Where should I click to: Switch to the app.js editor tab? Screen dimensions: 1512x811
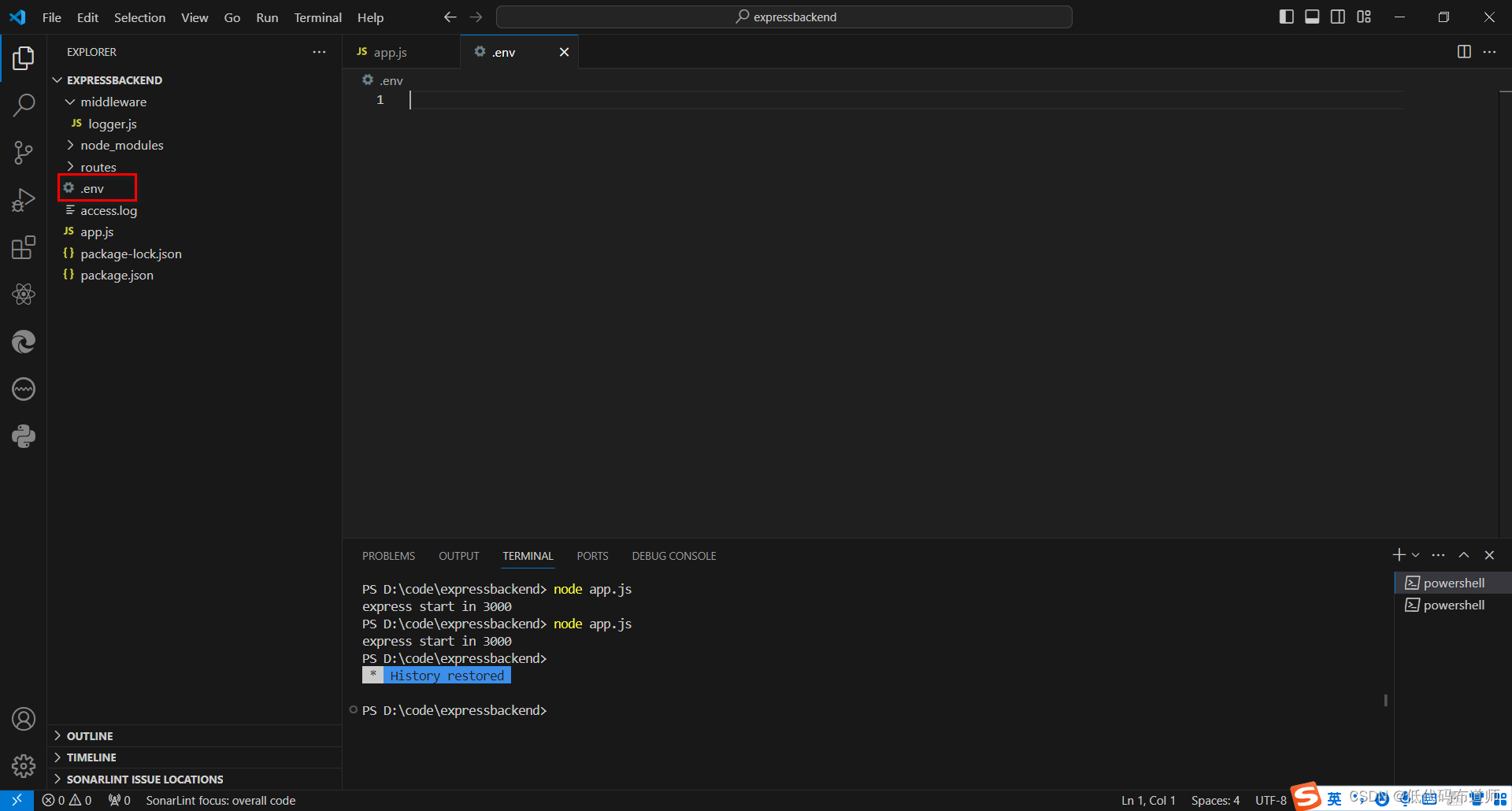pyautogui.click(x=390, y=52)
